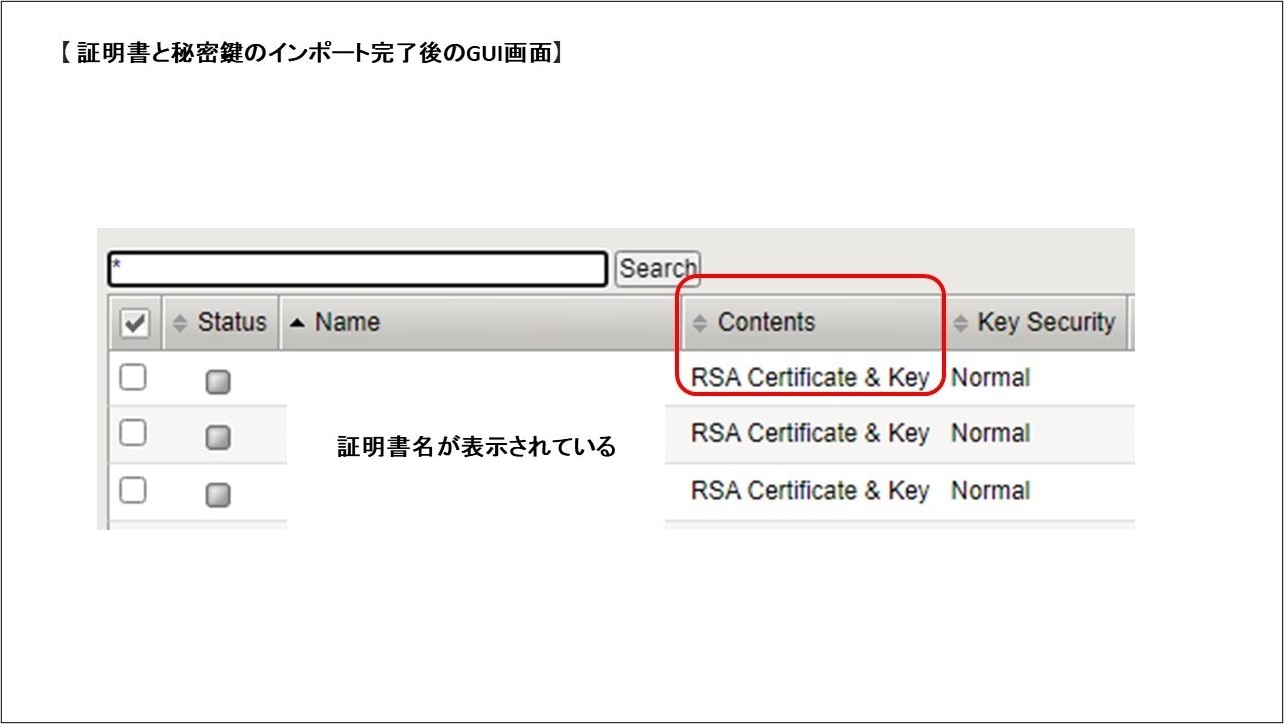Select first row's RSA Certificate & Key cell
The image size is (1284, 724).
tap(809, 378)
